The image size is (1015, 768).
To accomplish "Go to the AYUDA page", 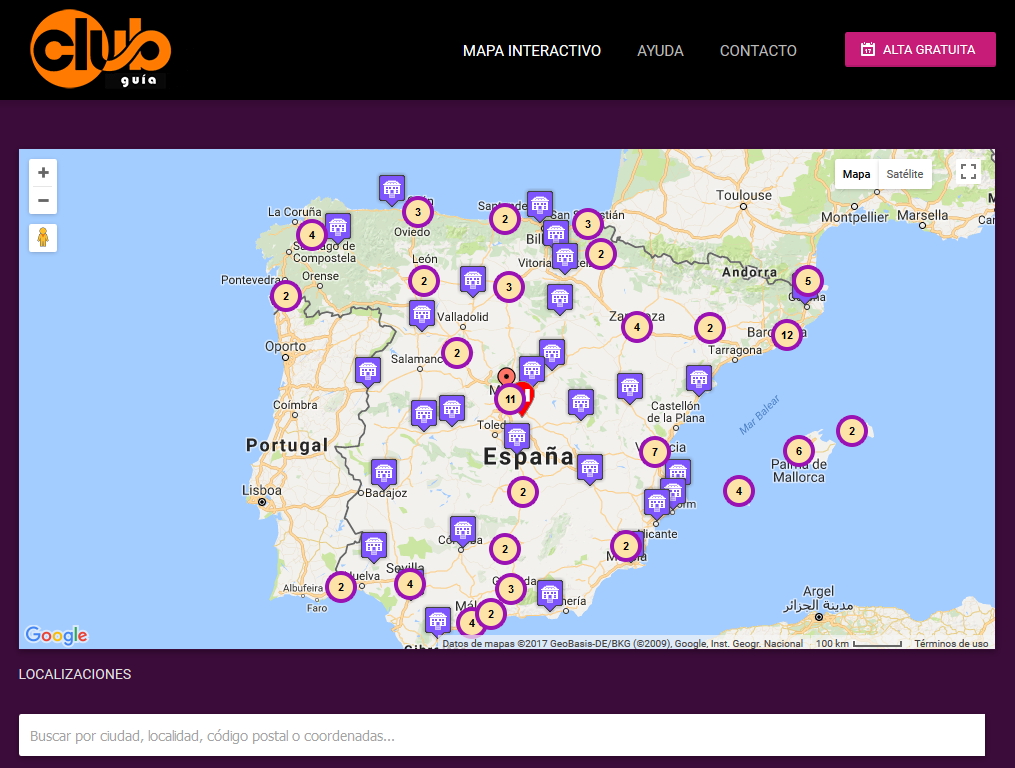I will pos(660,51).
